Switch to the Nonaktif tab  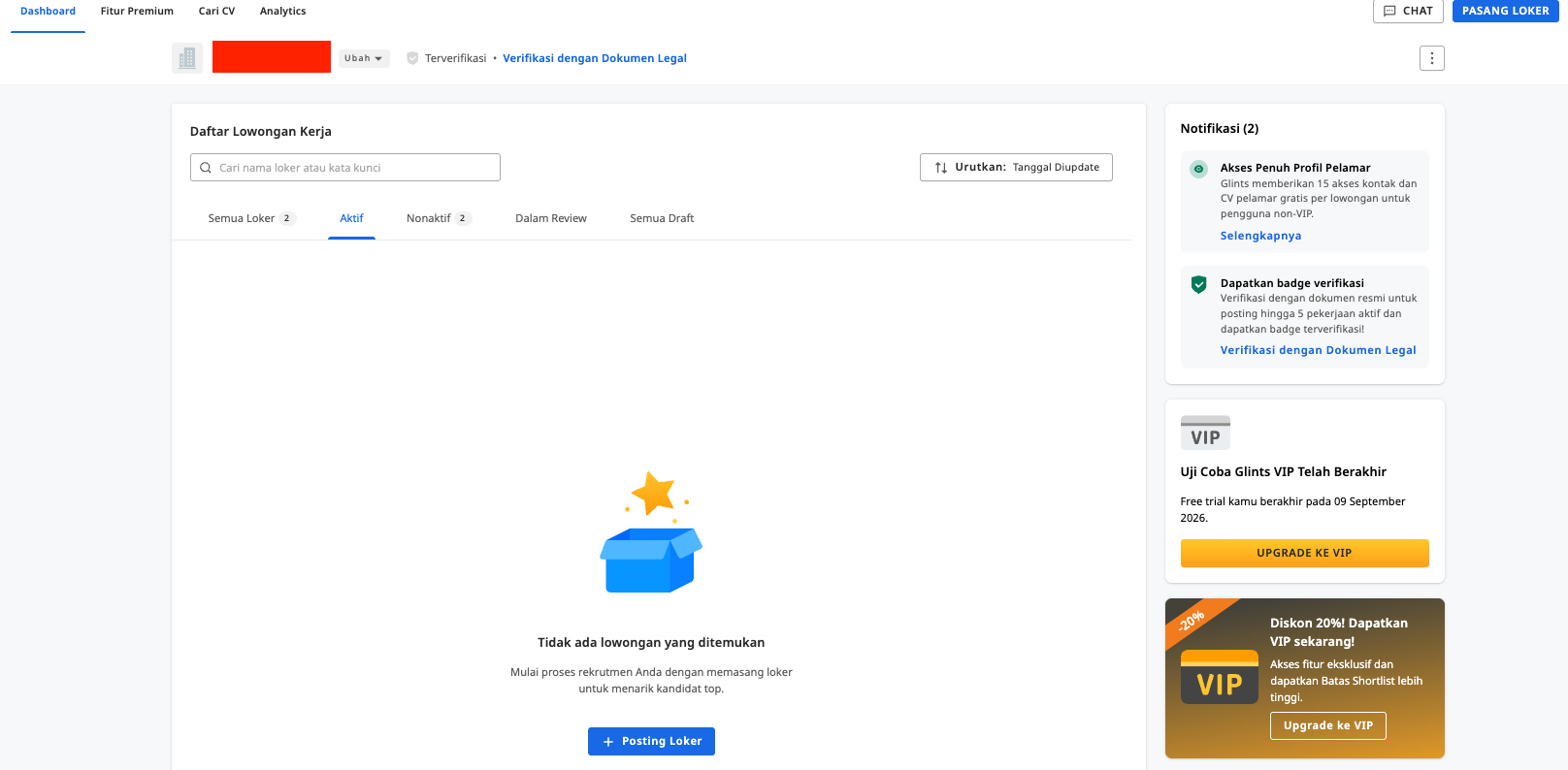pos(439,218)
